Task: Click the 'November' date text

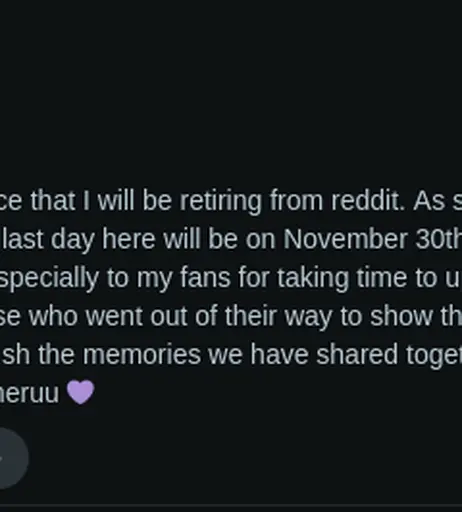Action: [346, 239]
